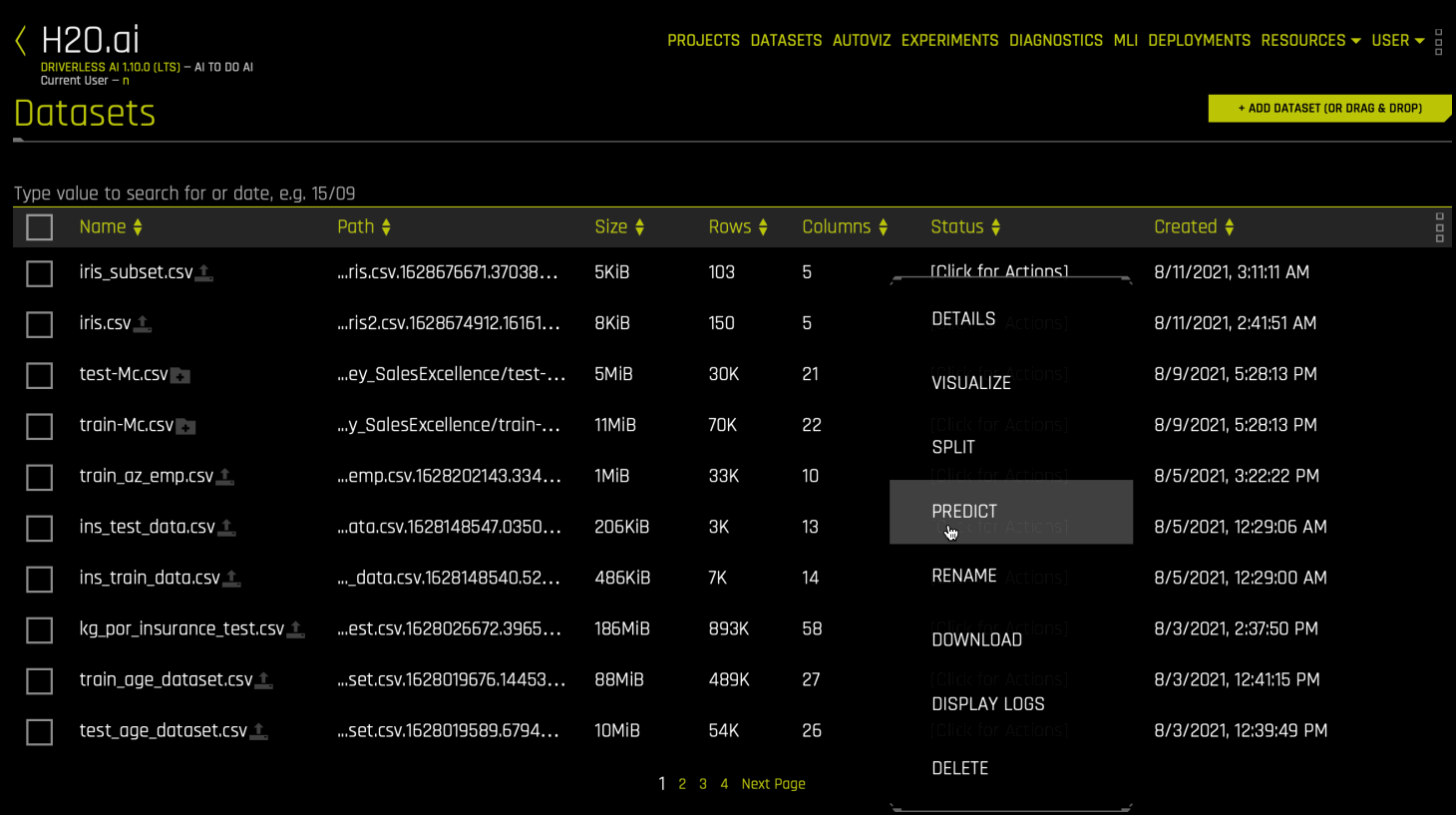Go to page 3 of datasets
The height and width of the screenshot is (815, 1456).
tap(703, 784)
